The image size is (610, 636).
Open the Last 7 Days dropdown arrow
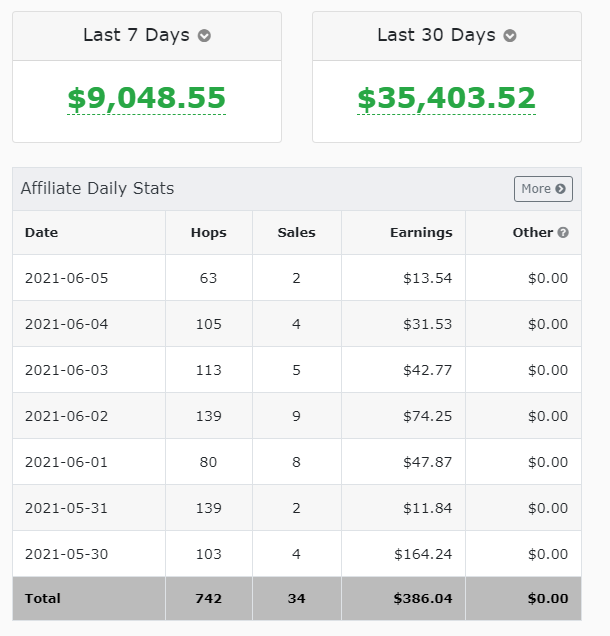204,36
